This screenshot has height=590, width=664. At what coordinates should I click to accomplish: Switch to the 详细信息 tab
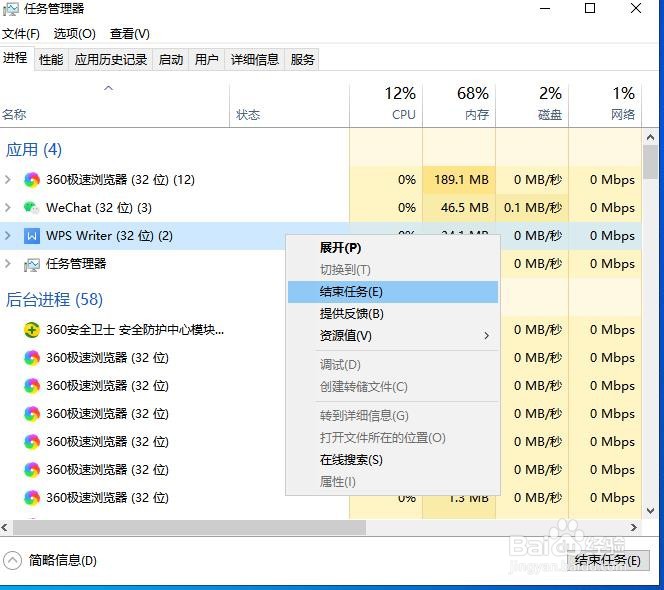click(255, 59)
